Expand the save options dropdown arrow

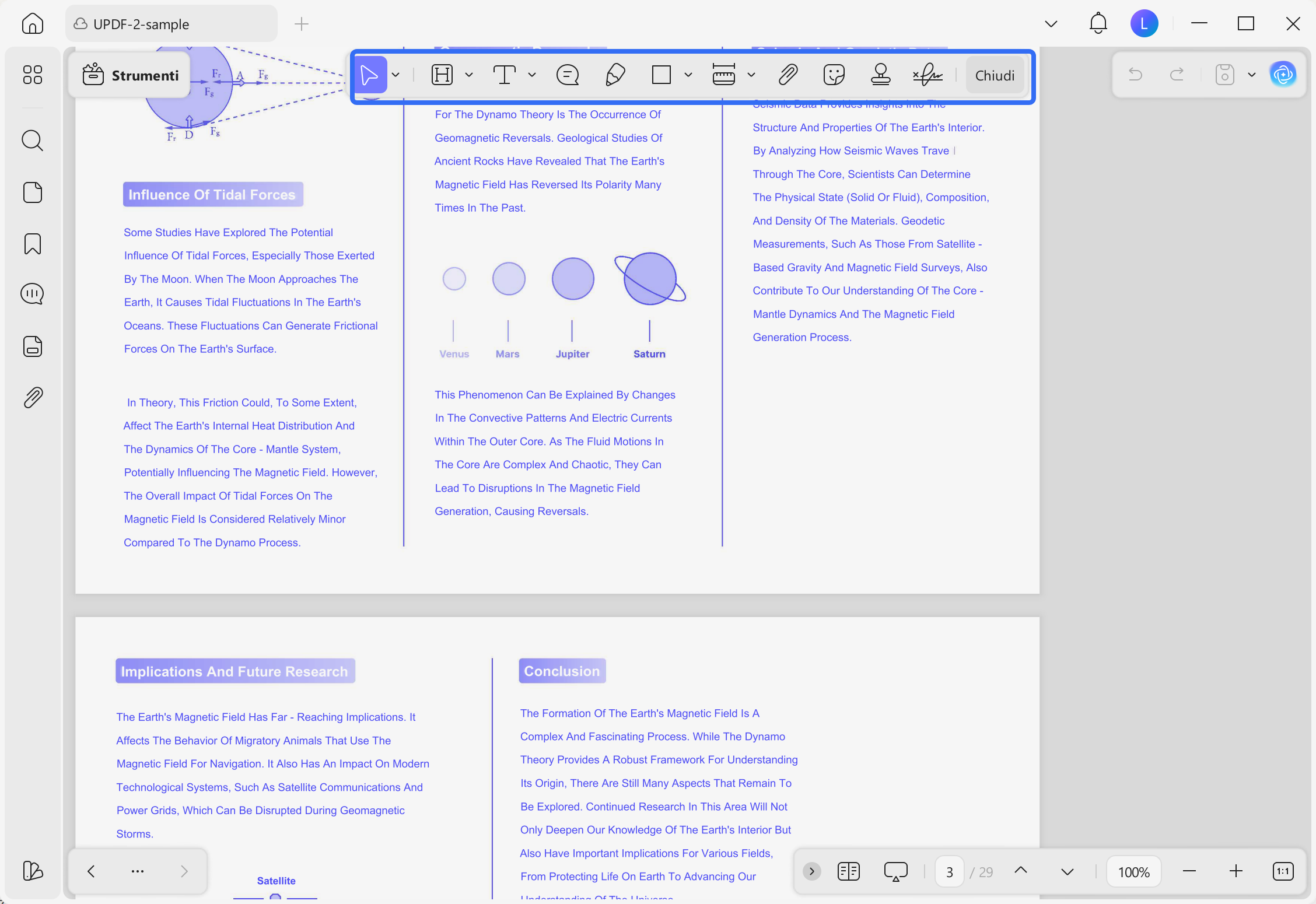pos(1252,75)
